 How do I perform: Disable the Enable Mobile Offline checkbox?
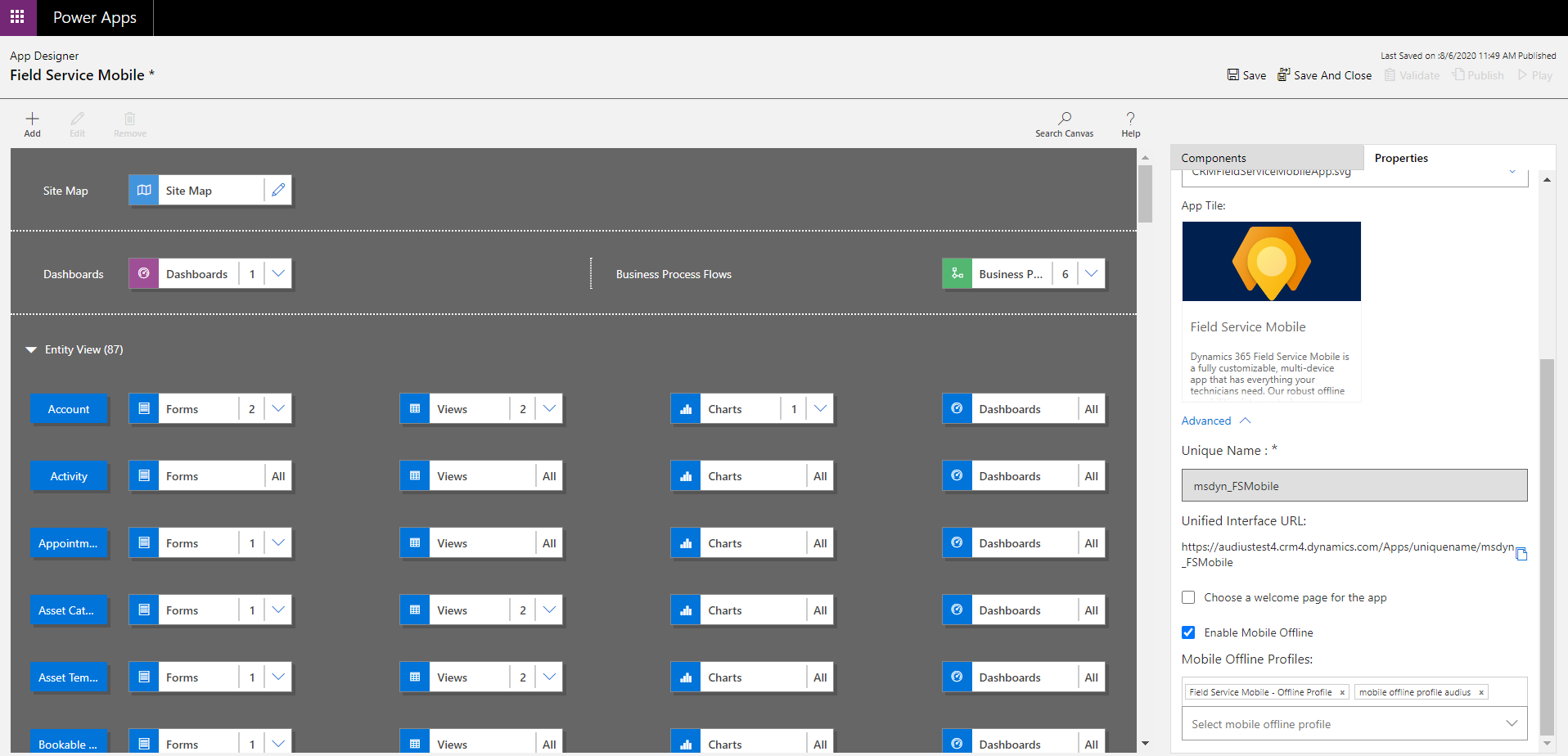pos(1188,632)
